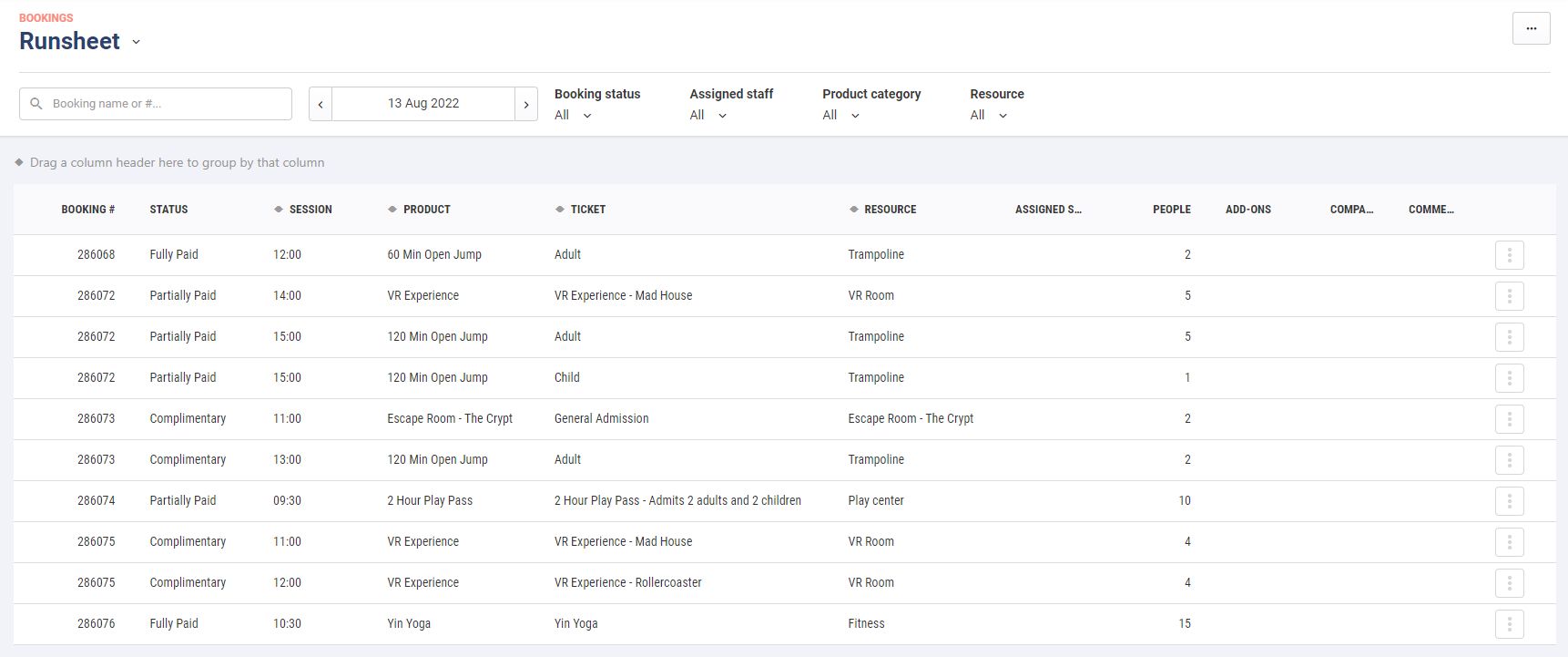Open the 13 Aug 2022 date picker
The width and height of the screenshot is (1568, 657).
click(423, 104)
